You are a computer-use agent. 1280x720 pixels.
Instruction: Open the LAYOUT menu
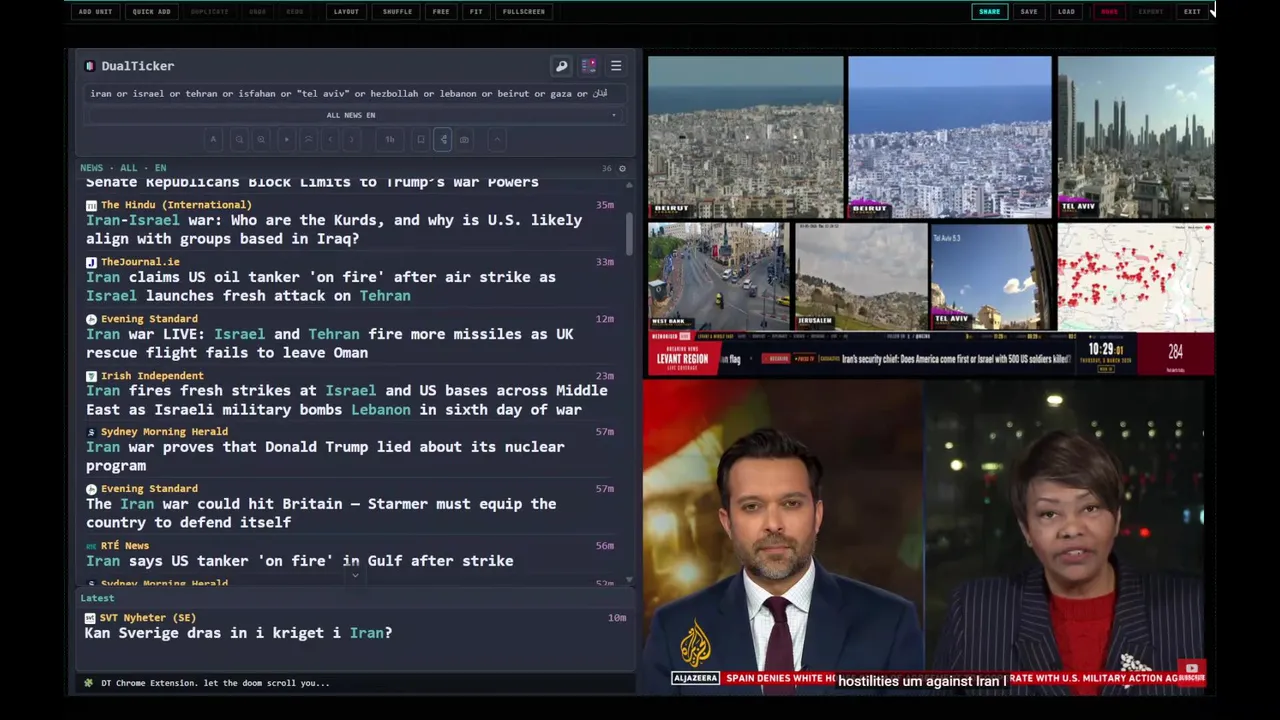point(346,12)
